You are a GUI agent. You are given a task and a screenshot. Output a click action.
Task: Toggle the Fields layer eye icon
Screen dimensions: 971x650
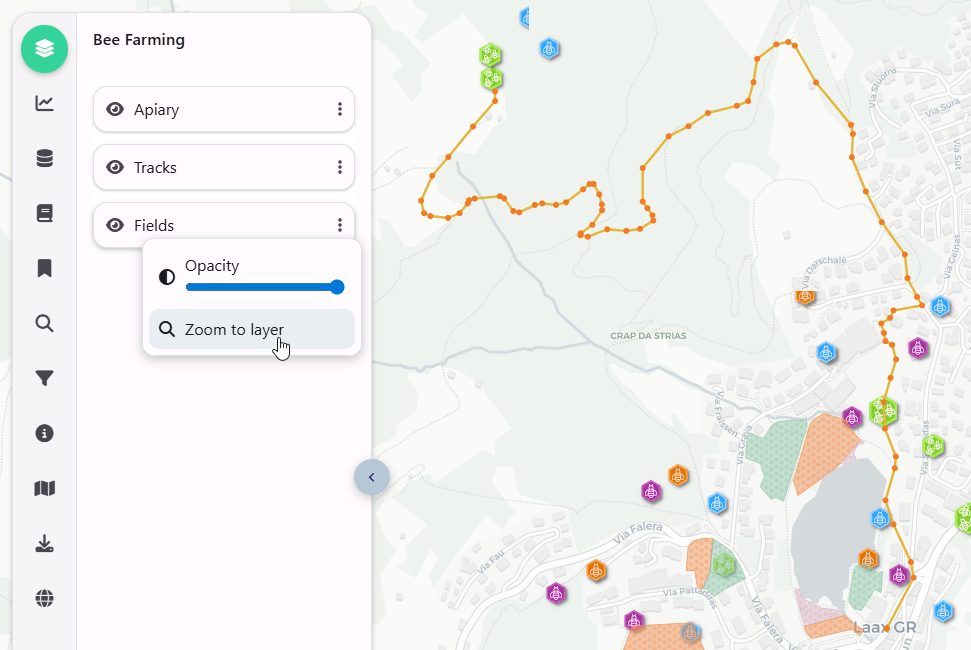[115, 225]
